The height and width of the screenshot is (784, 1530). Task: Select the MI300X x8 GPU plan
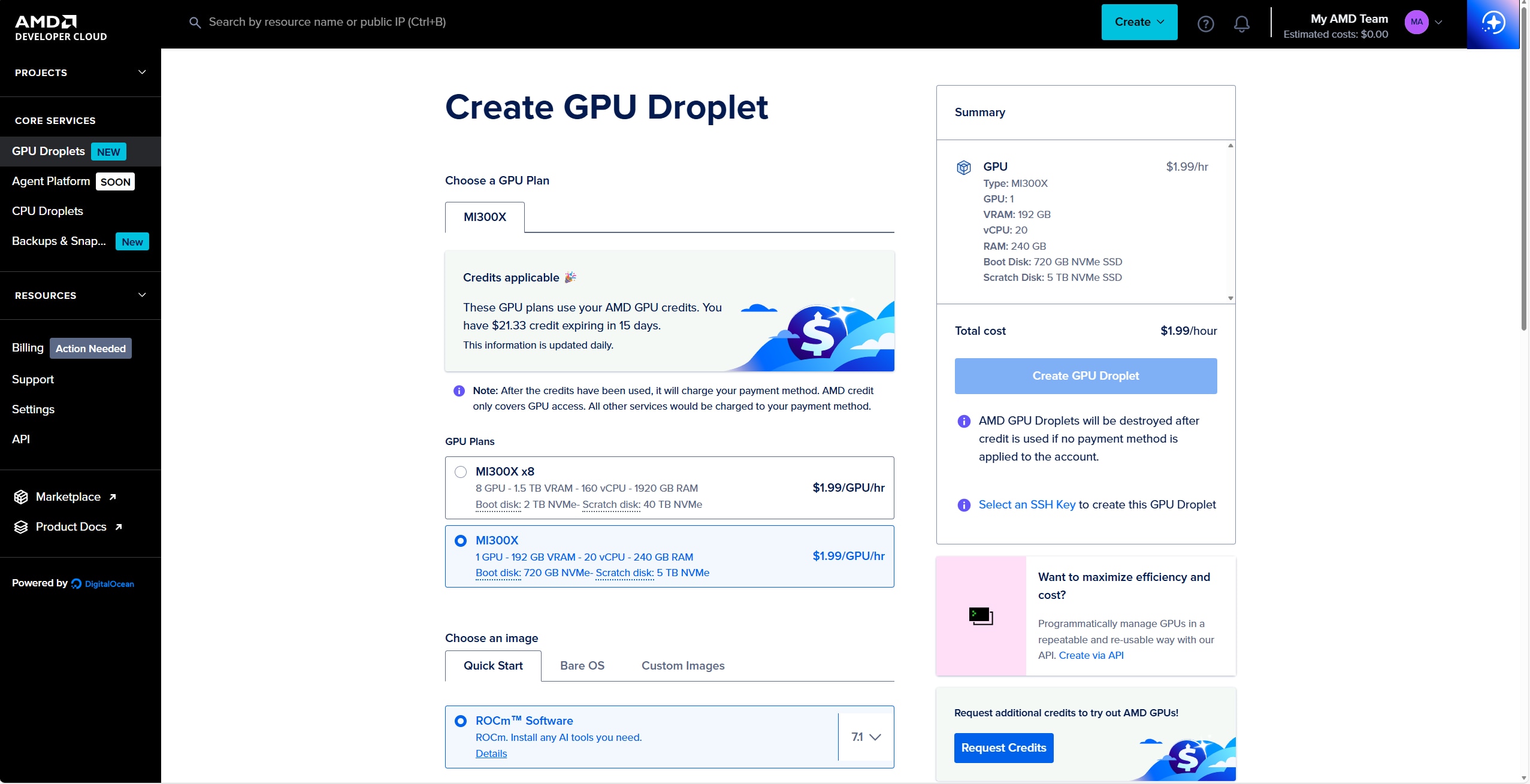(460, 472)
